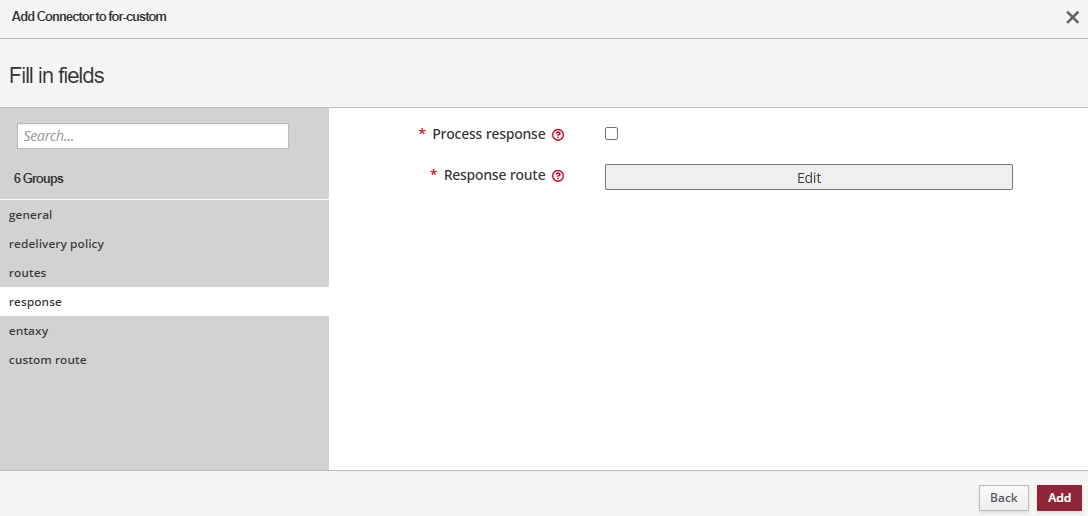Screen dimensions: 1088x516
Task: Click the help icon beside Response route
Action: [x=558, y=176]
